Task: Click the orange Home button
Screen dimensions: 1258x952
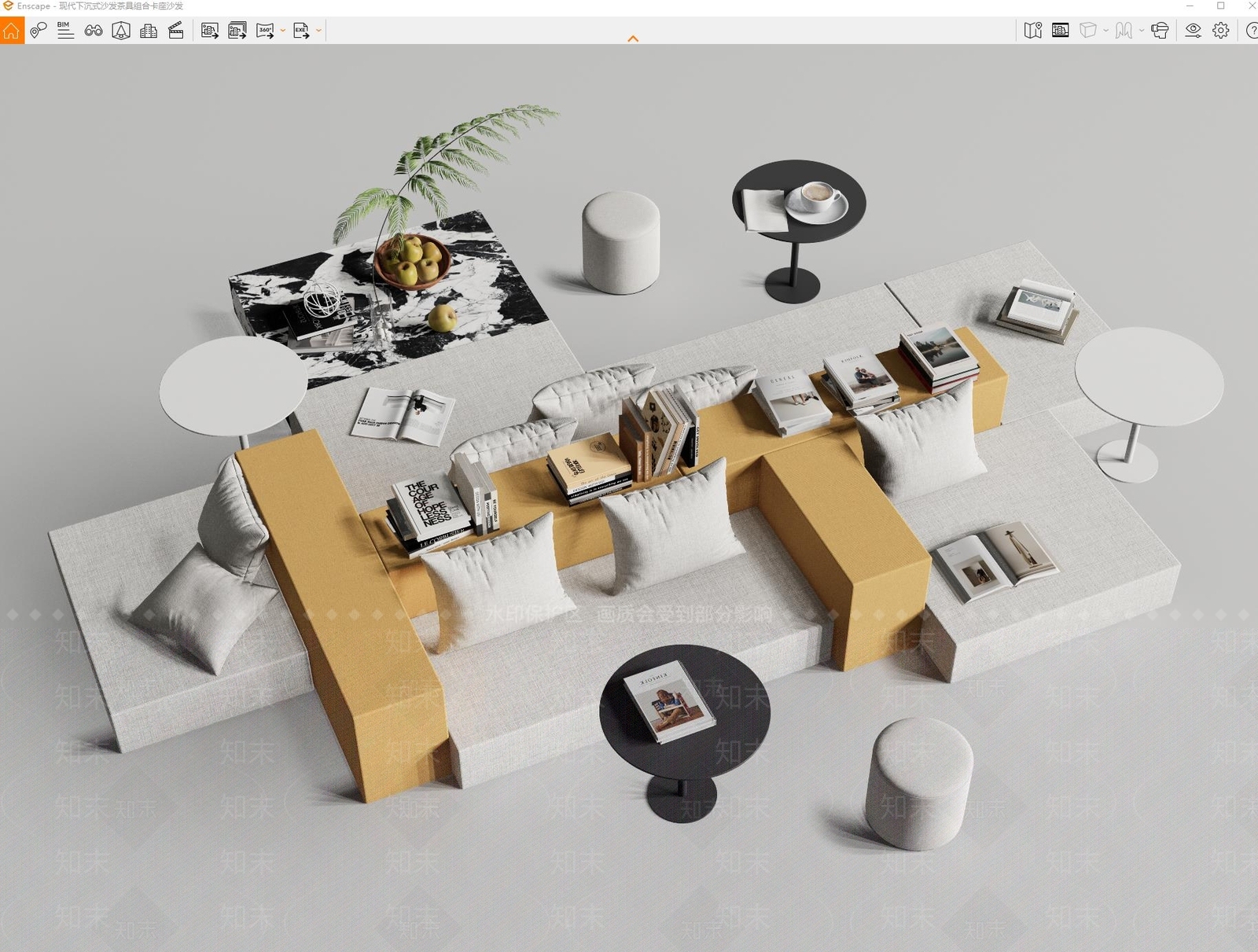Action: pyautogui.click(x=12, y=31)
